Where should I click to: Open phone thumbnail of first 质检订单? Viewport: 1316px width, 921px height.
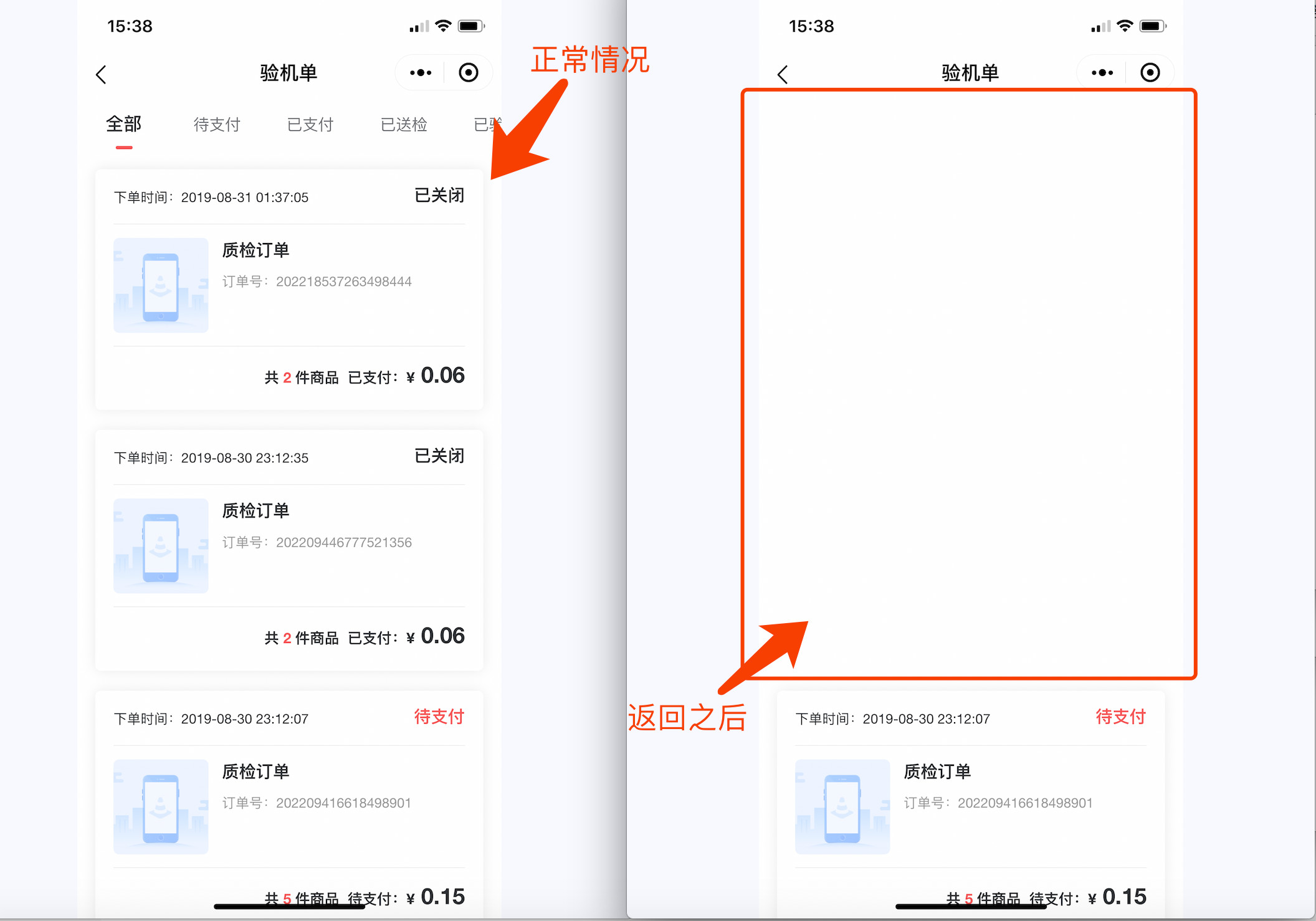(x=161, y=285)
